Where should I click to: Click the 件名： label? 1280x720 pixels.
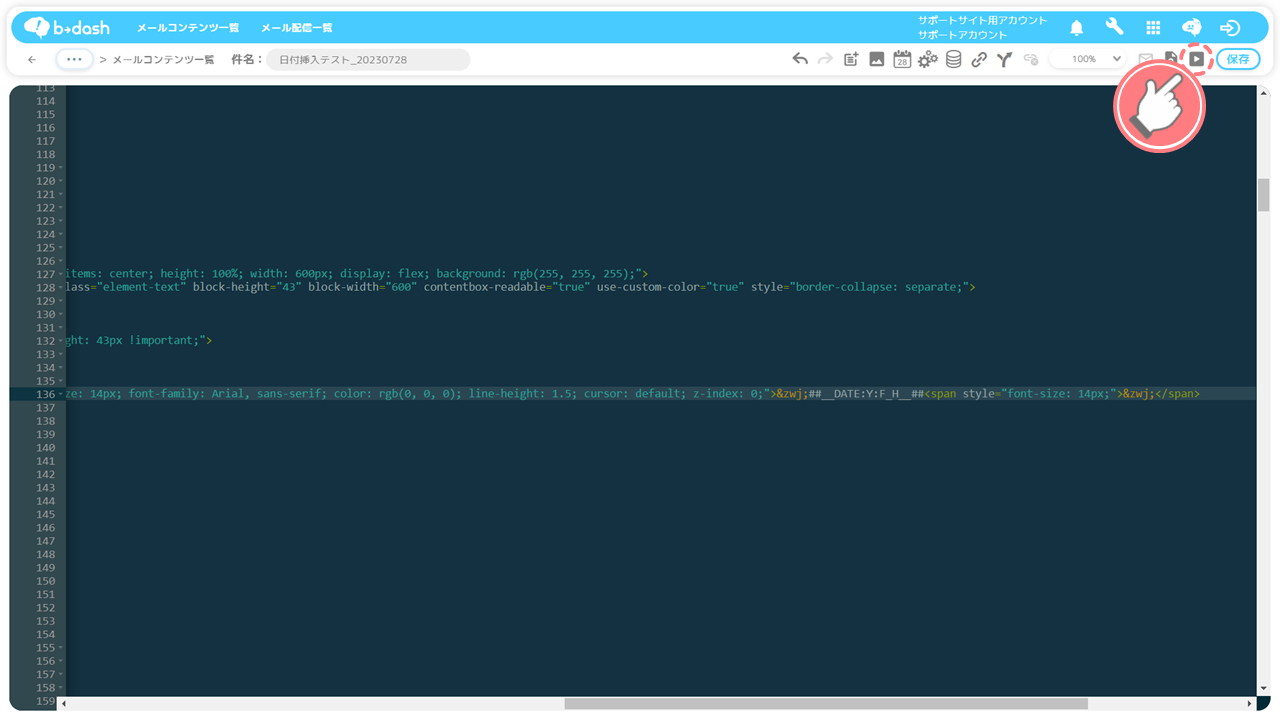[247, 60]
